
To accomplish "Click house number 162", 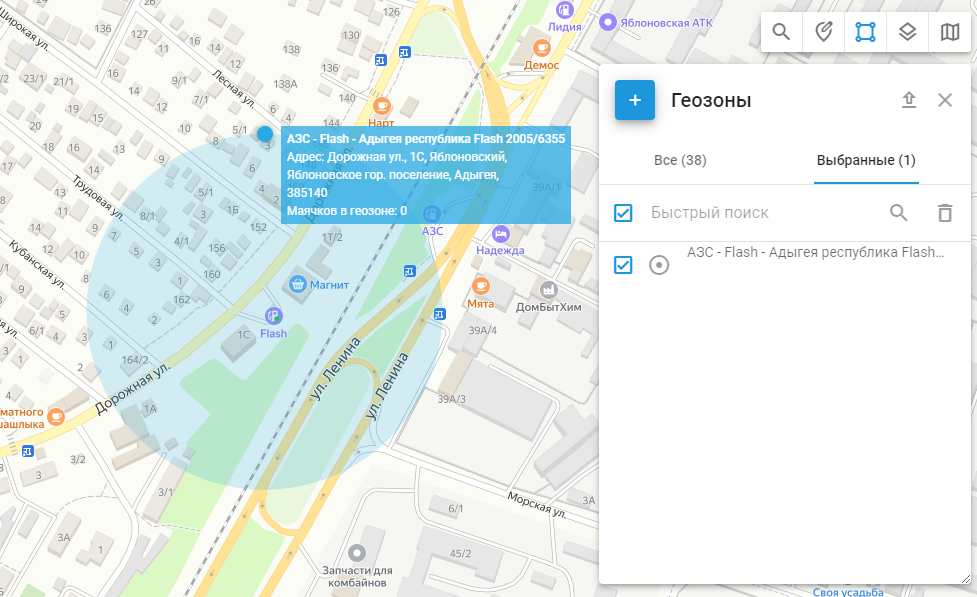I will (x=181, y=300).
